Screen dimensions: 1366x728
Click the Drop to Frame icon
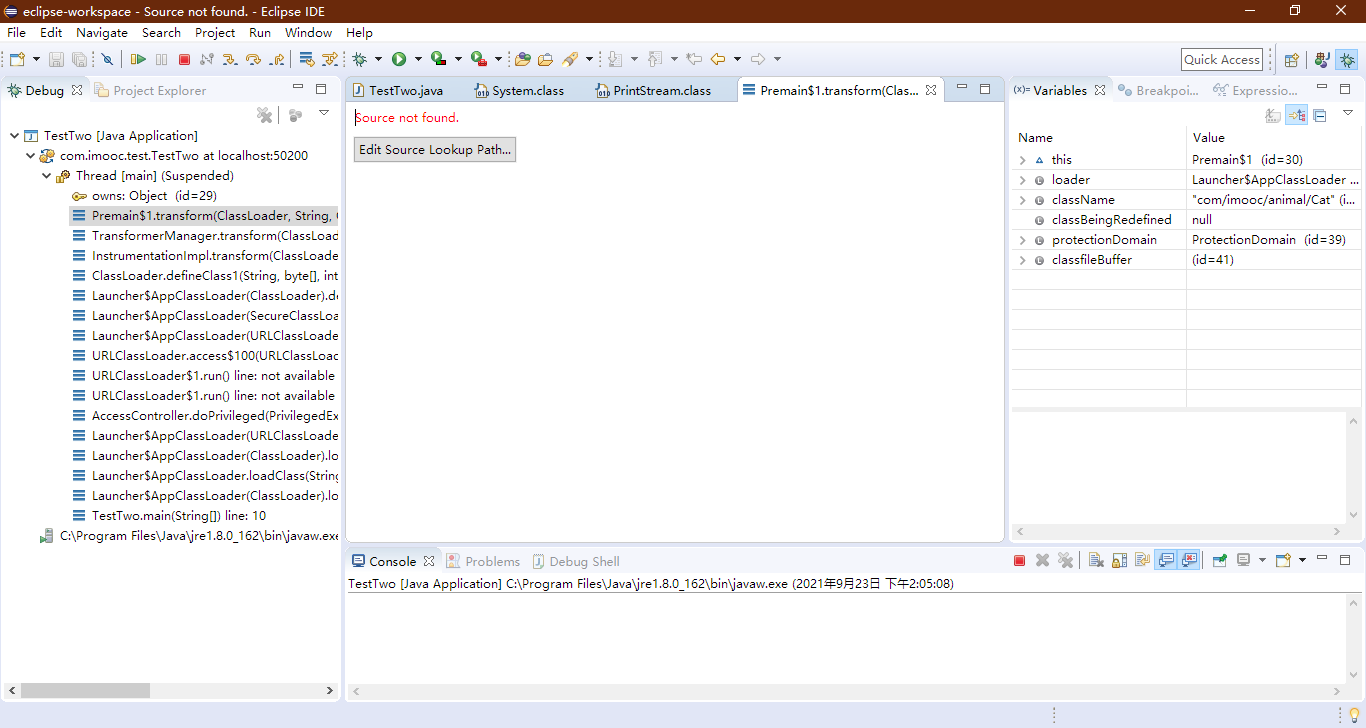[x=307, y=60]
